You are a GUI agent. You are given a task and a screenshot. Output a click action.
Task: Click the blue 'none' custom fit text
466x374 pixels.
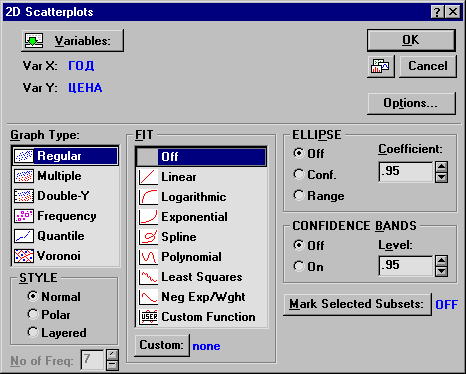(x=206, y=346)
